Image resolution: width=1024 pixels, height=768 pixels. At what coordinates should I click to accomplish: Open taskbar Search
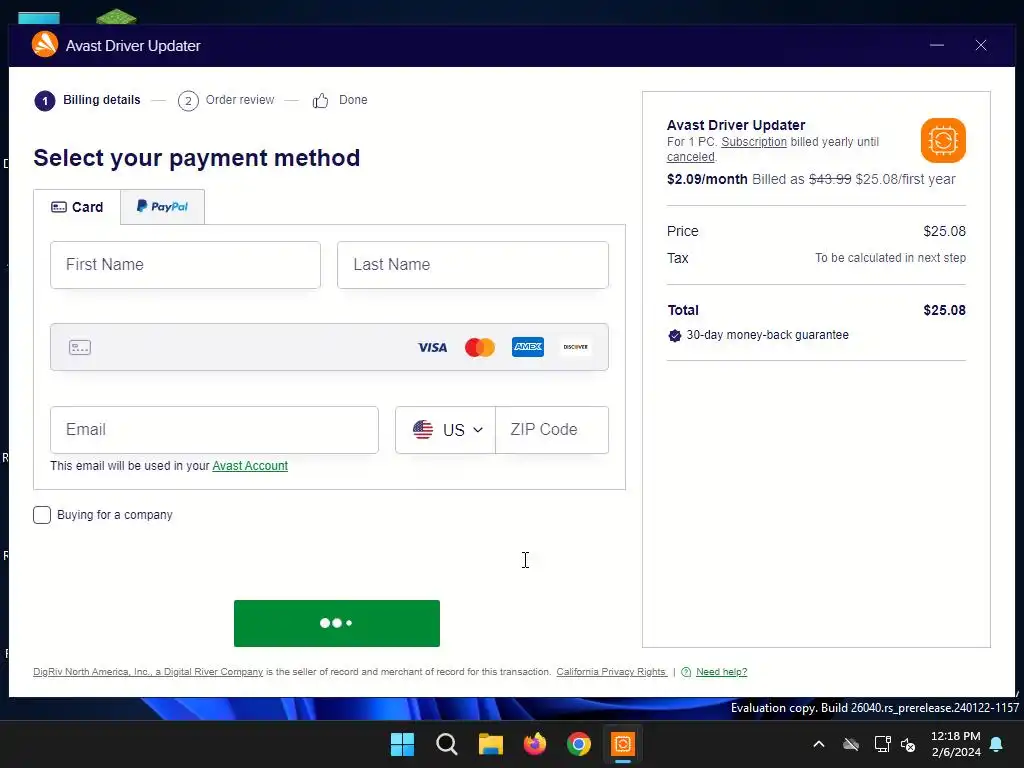point(447,744)
